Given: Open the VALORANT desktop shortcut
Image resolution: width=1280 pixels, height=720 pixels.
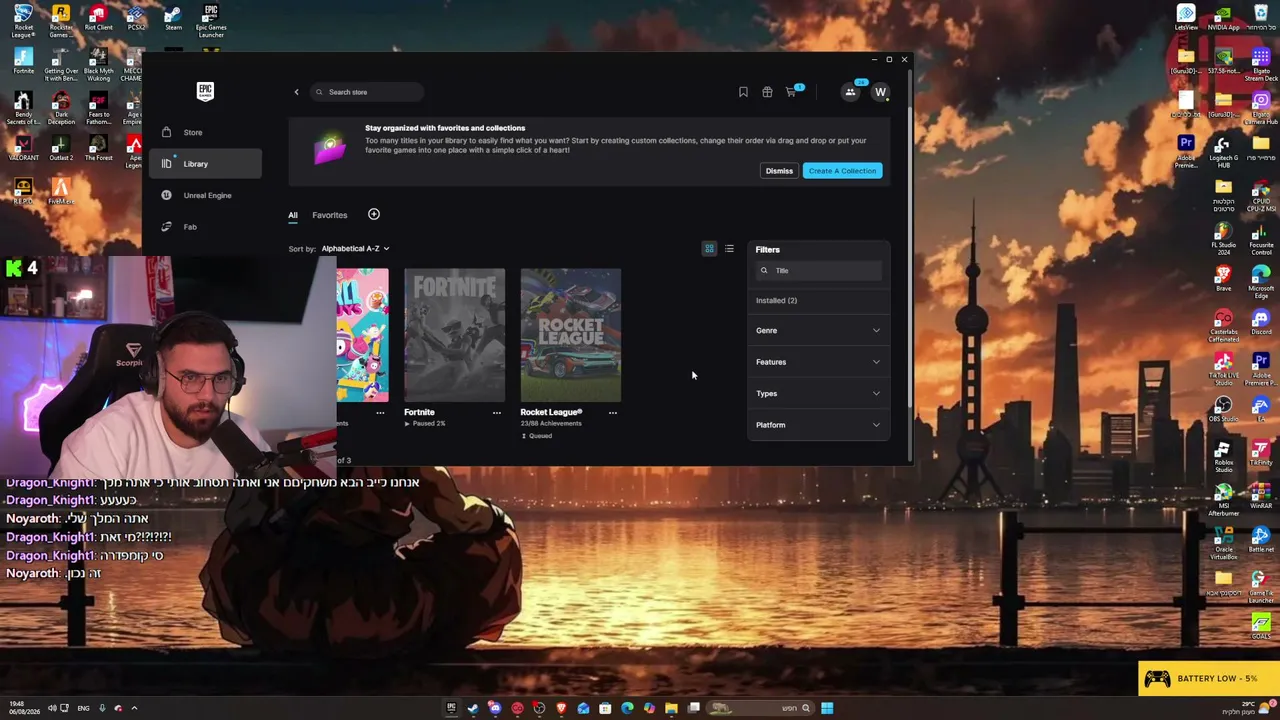Looking at the screenshot, I should pyautogui.click(x=24, y=148).
